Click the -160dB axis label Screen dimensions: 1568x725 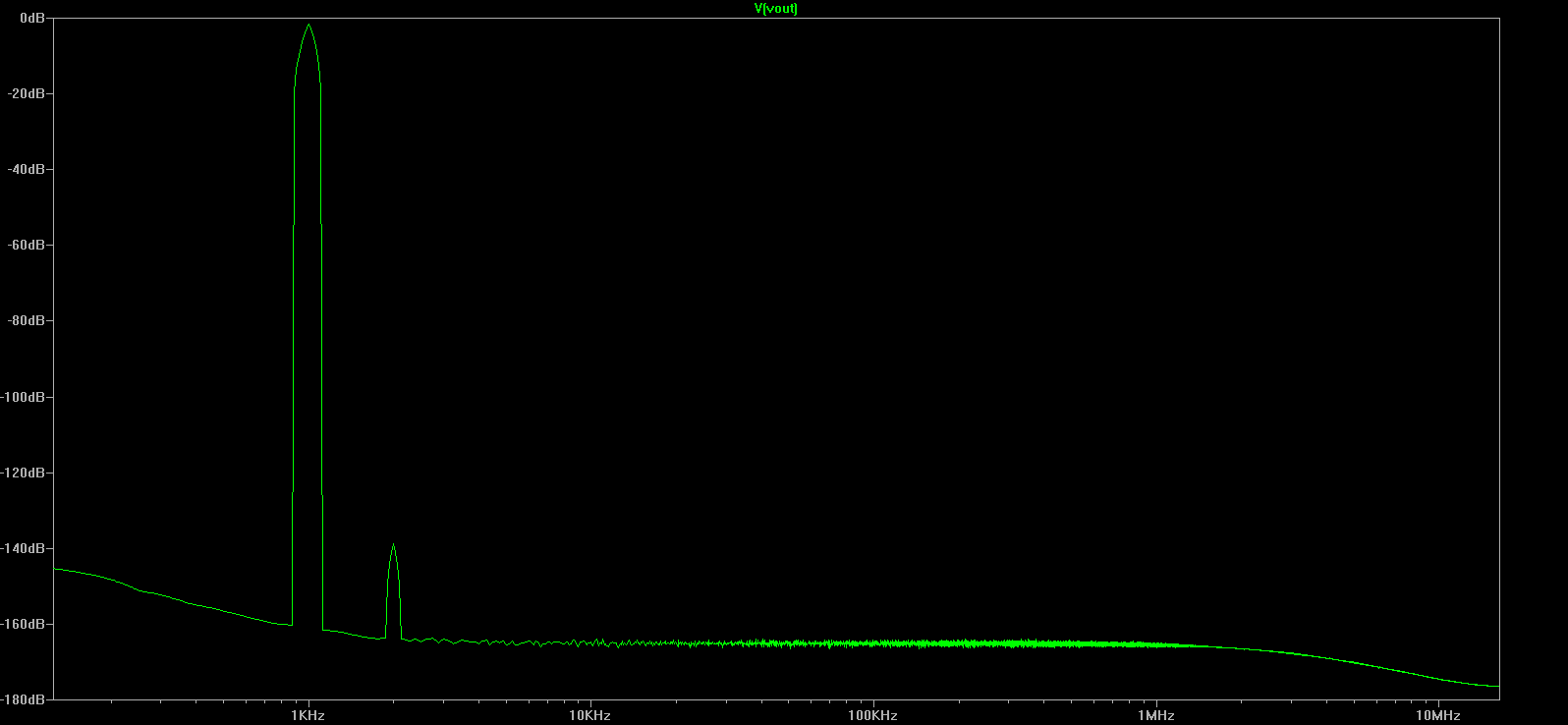24,624
